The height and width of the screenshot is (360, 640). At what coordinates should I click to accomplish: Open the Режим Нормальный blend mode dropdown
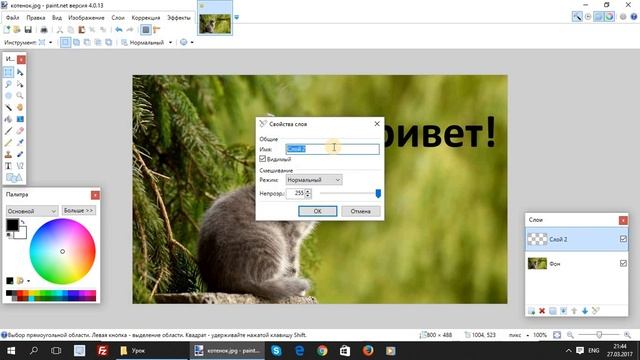pos(313,180)
